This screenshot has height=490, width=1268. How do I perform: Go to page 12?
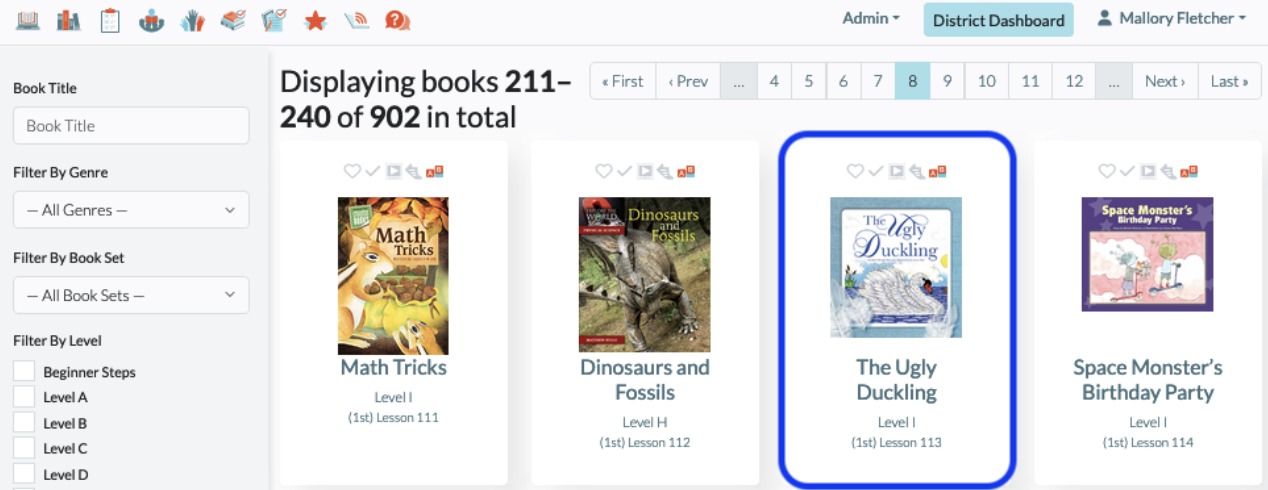click(x=1074, y=81)
